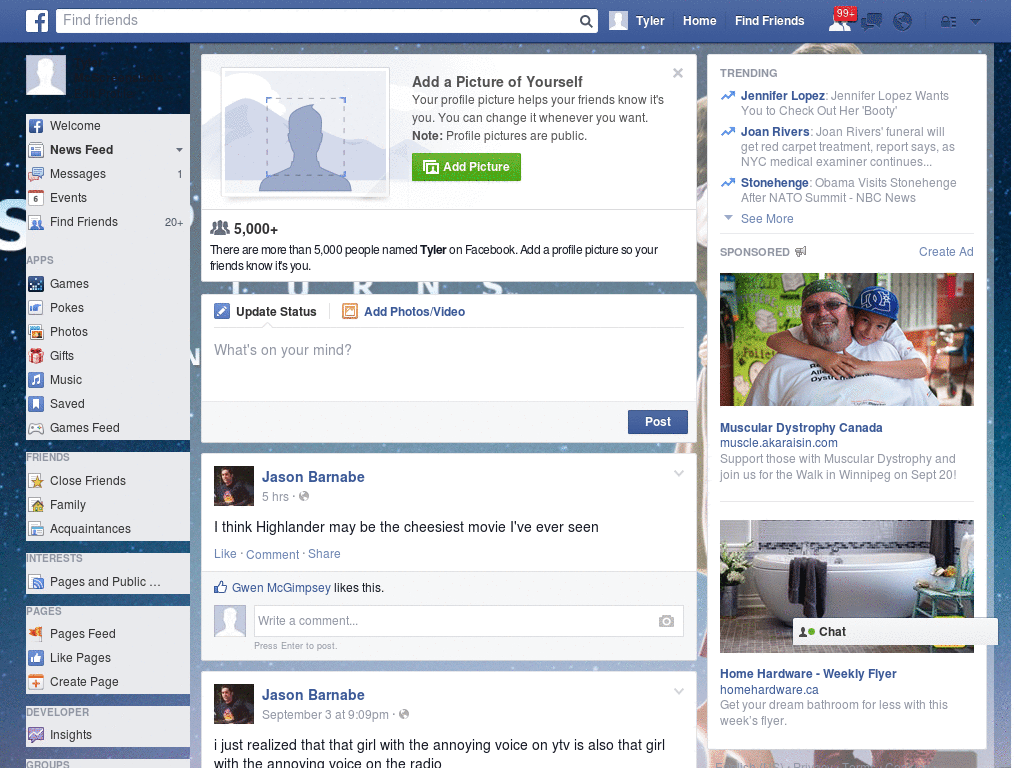Open Gwen McGimpsey's profile link
The width and height of the screenshot is (1024, 768).
point(281,588)
